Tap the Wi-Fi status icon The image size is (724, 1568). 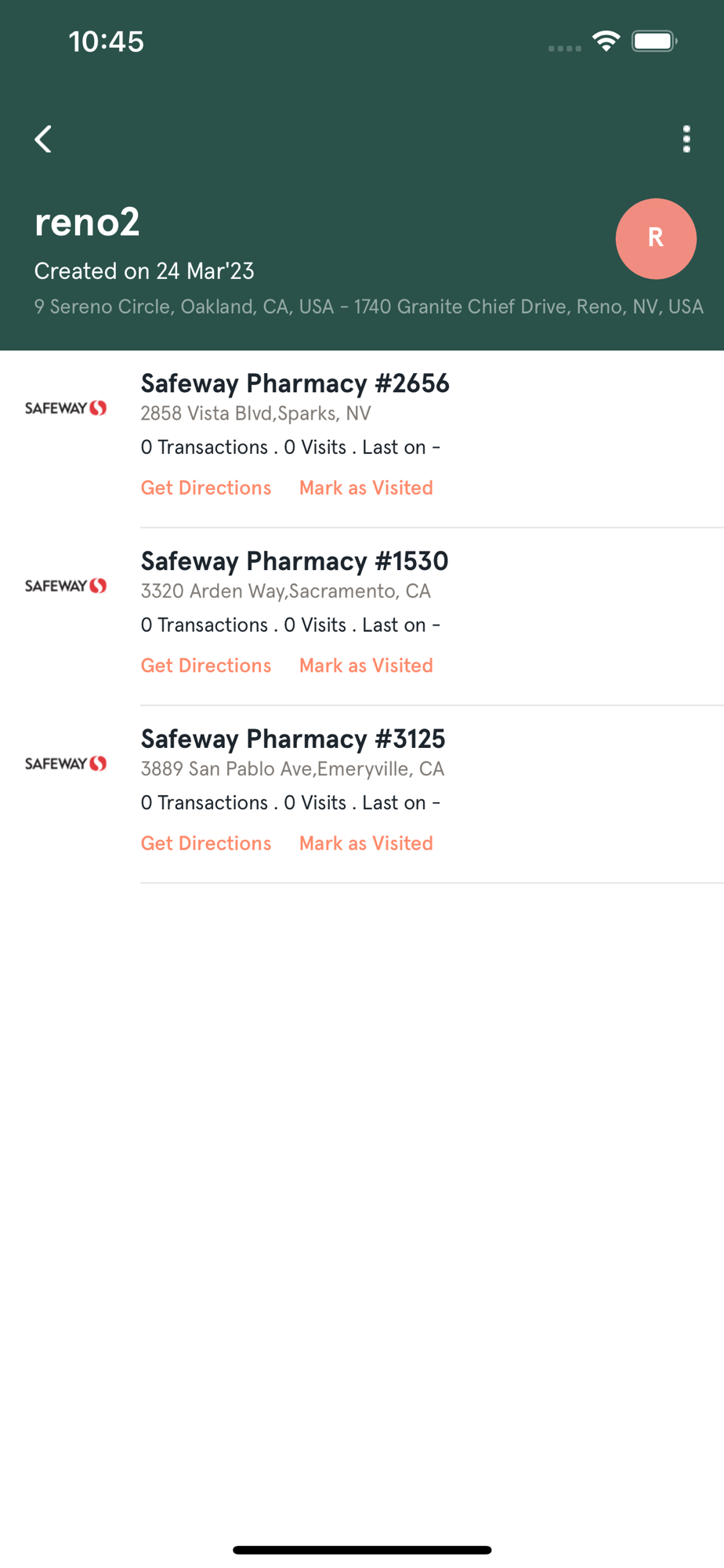606,41
